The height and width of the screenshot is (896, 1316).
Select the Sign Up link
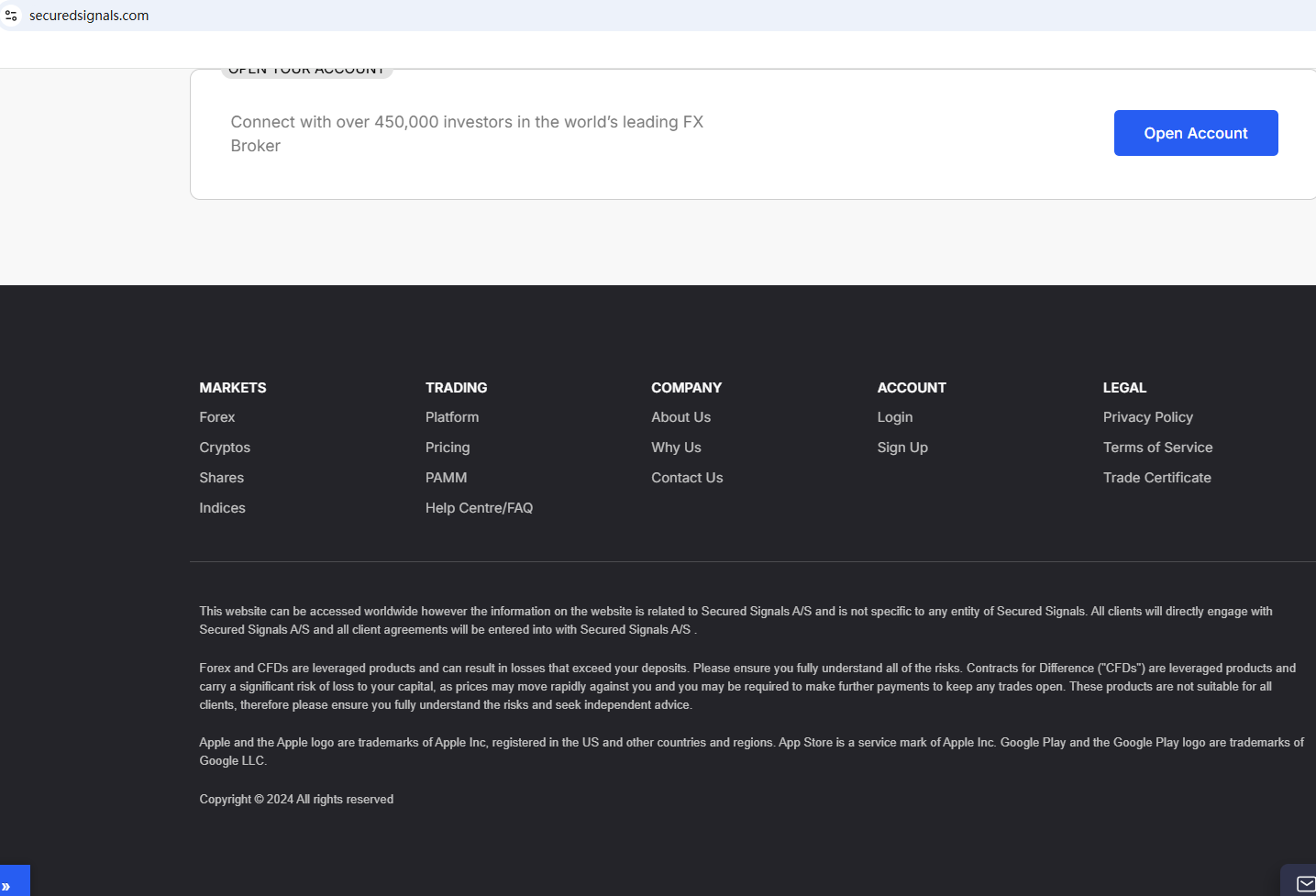click(902, 448)
